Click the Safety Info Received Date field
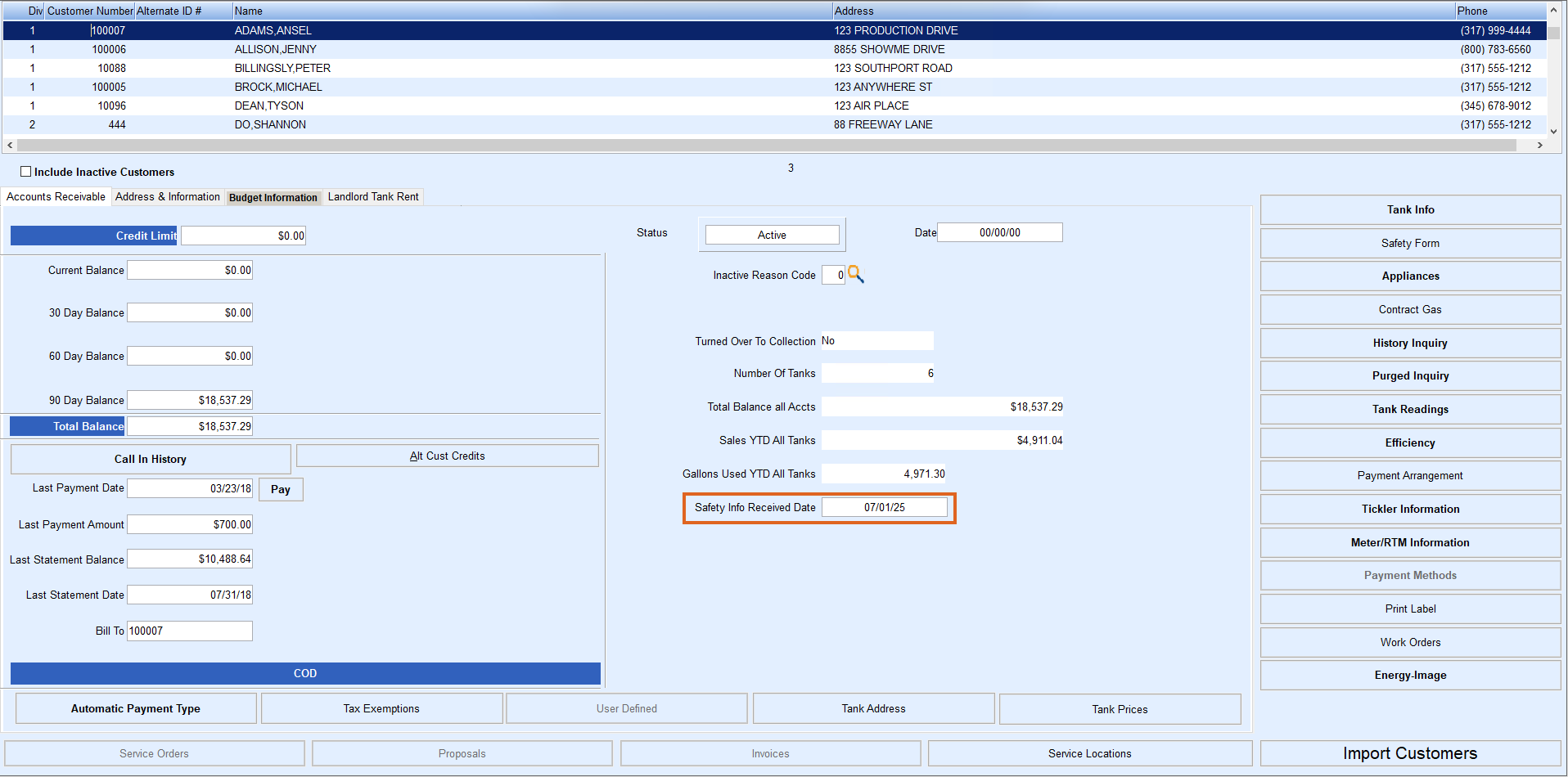 884,508
